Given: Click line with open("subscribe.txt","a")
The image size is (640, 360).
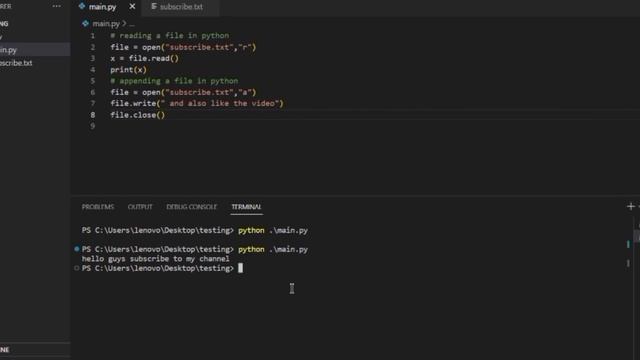Looking at the screenshot, I should point(183,92).
